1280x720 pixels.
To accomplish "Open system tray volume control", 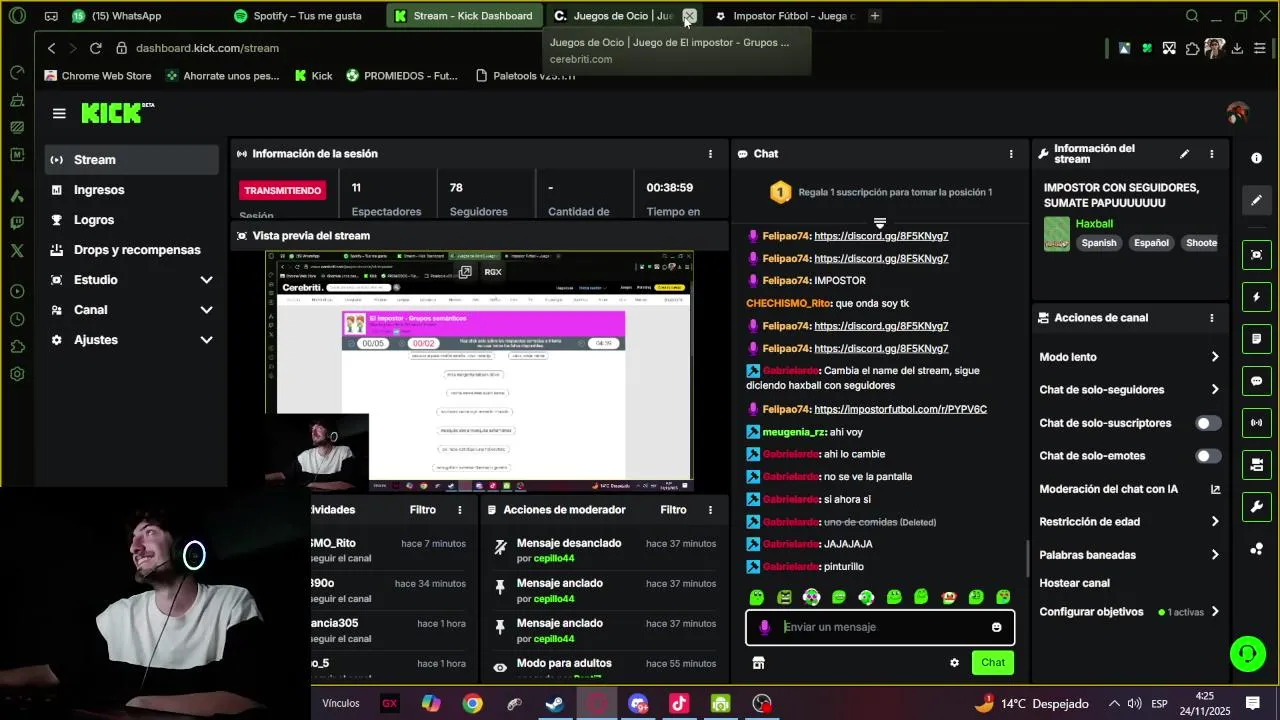I will (x=1136, y=704).
